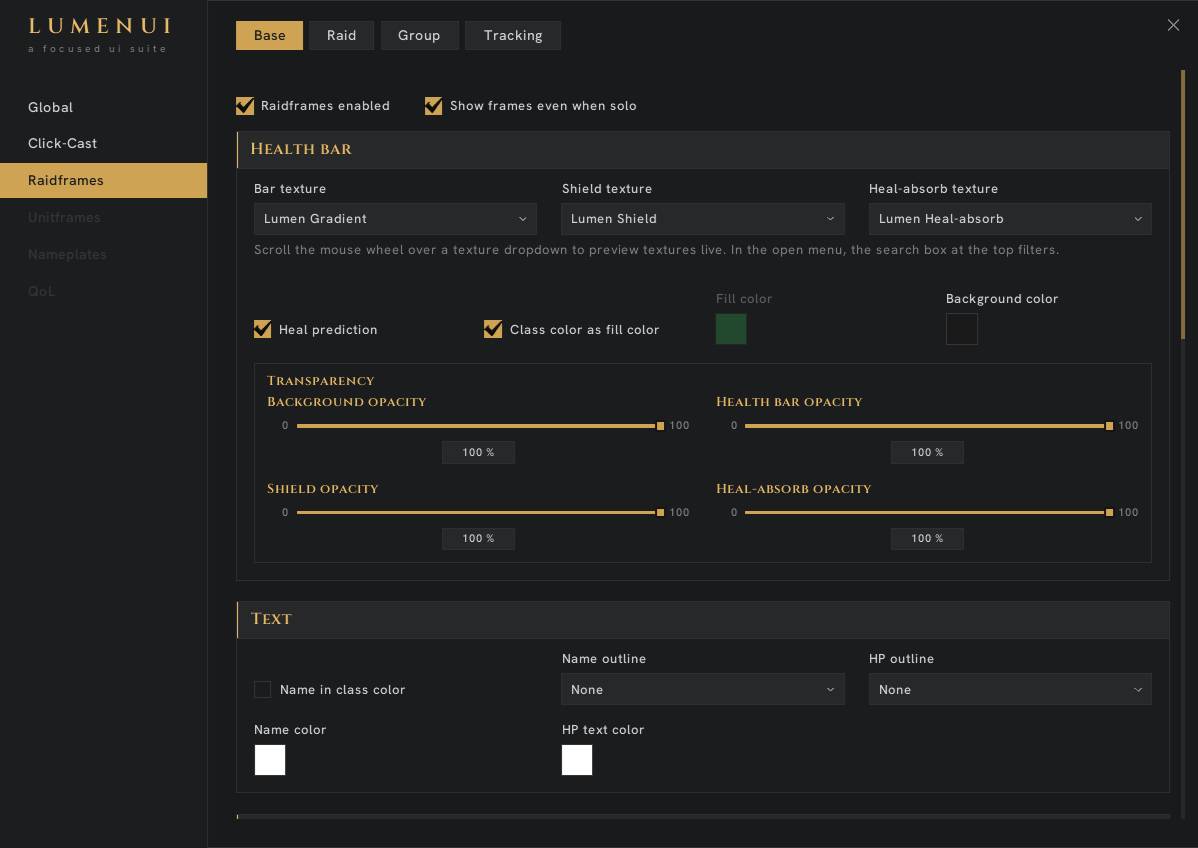Toggle Show frames even when solo
The image size is (1198, 848).
pos(433,105)
